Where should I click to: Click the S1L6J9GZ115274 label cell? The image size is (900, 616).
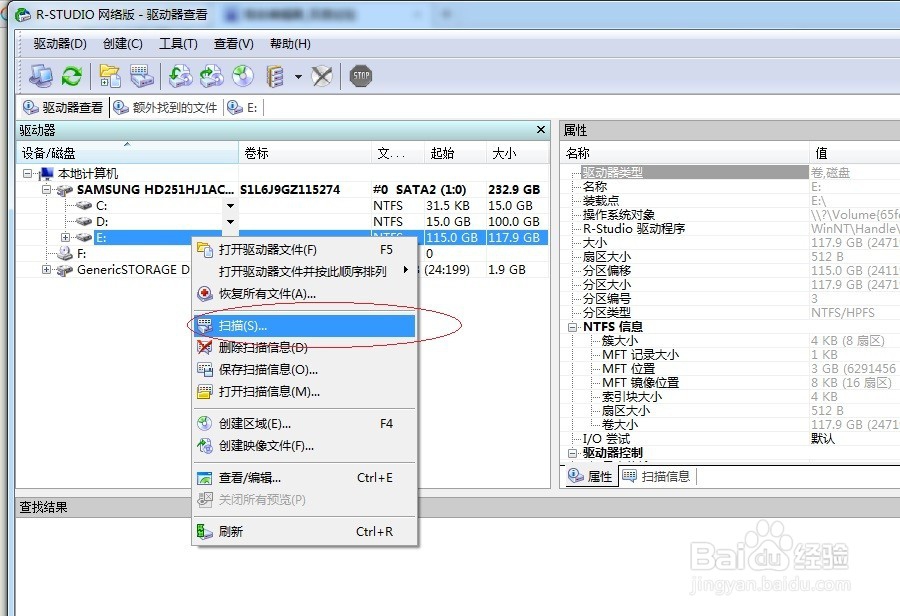[290, 189]
